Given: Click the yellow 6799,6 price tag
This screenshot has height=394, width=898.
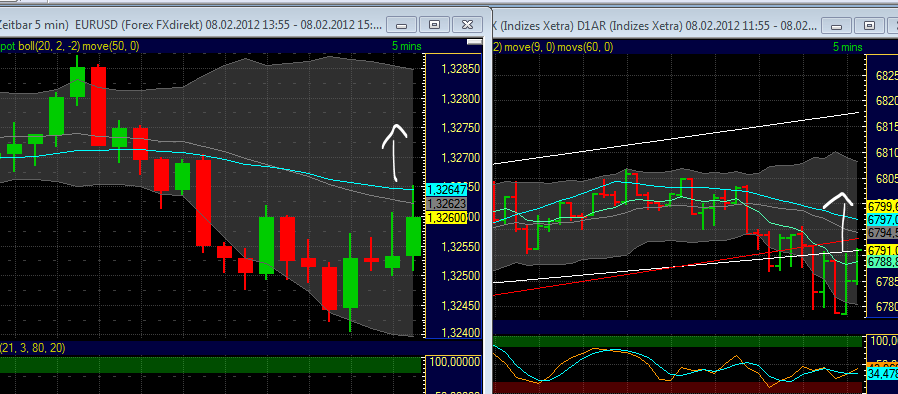Looking at the screenshot, I should pyautogui.click(x=883, y=206).
